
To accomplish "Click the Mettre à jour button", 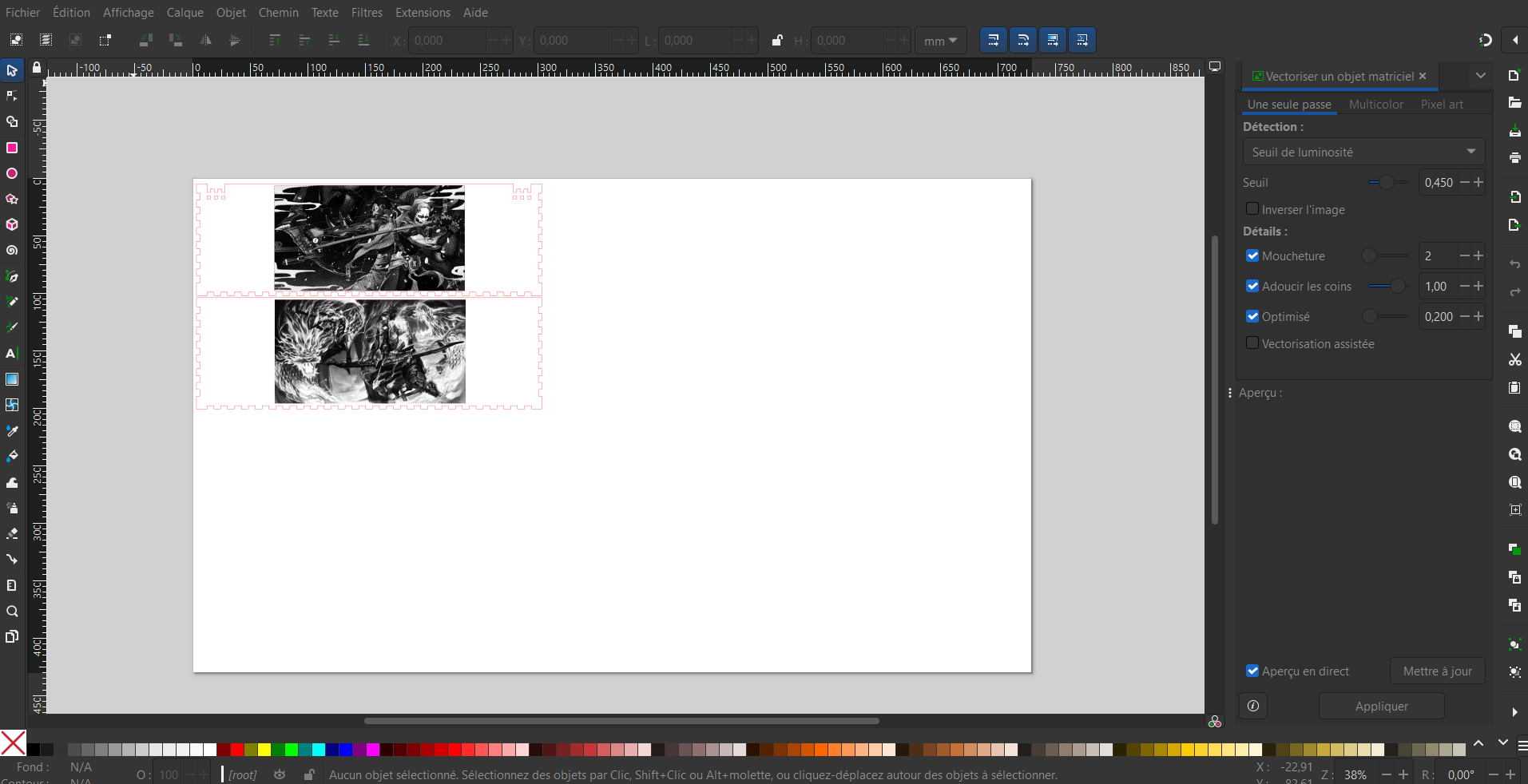I will pos(1437,671).
